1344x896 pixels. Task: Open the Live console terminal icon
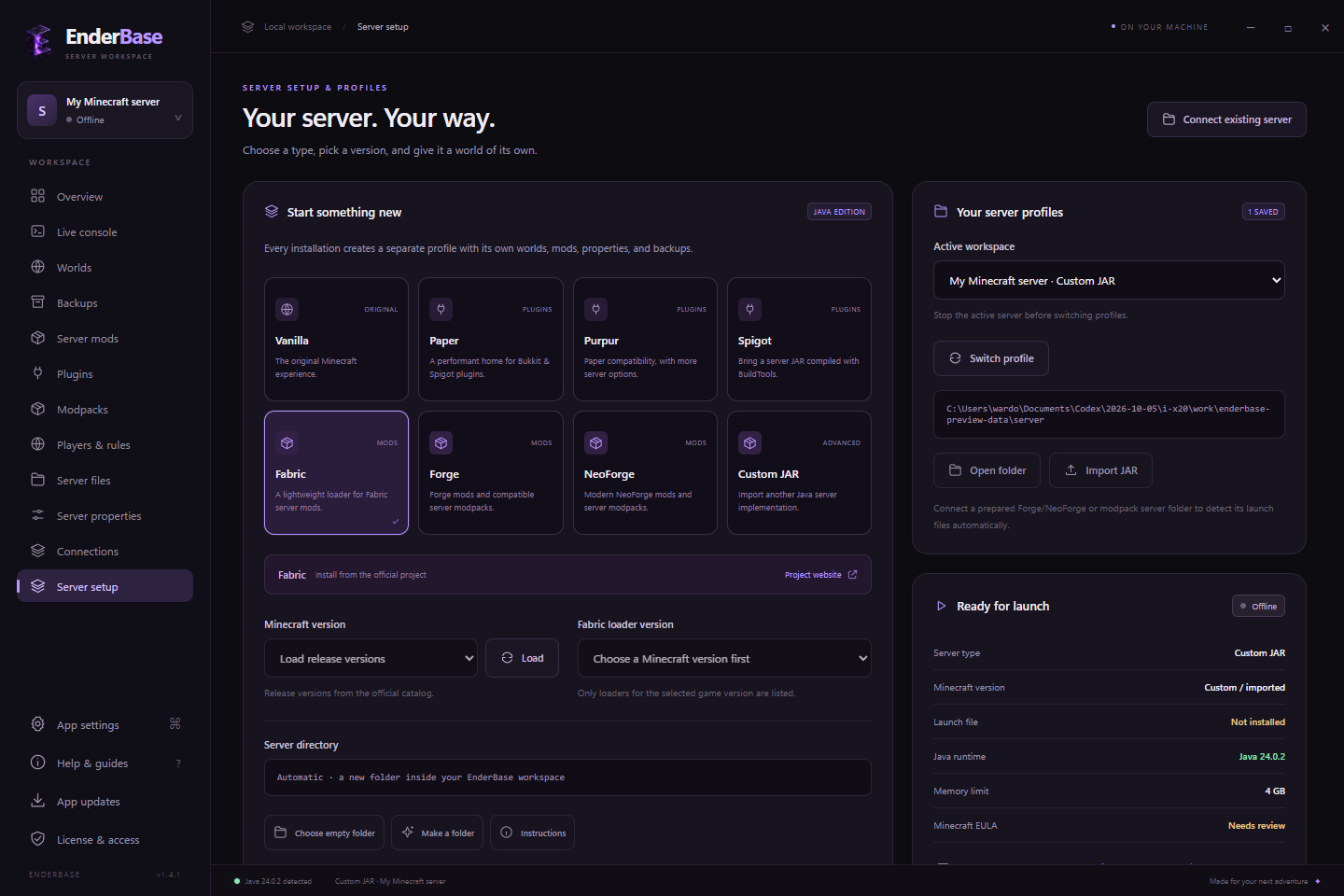pos(37,231)
